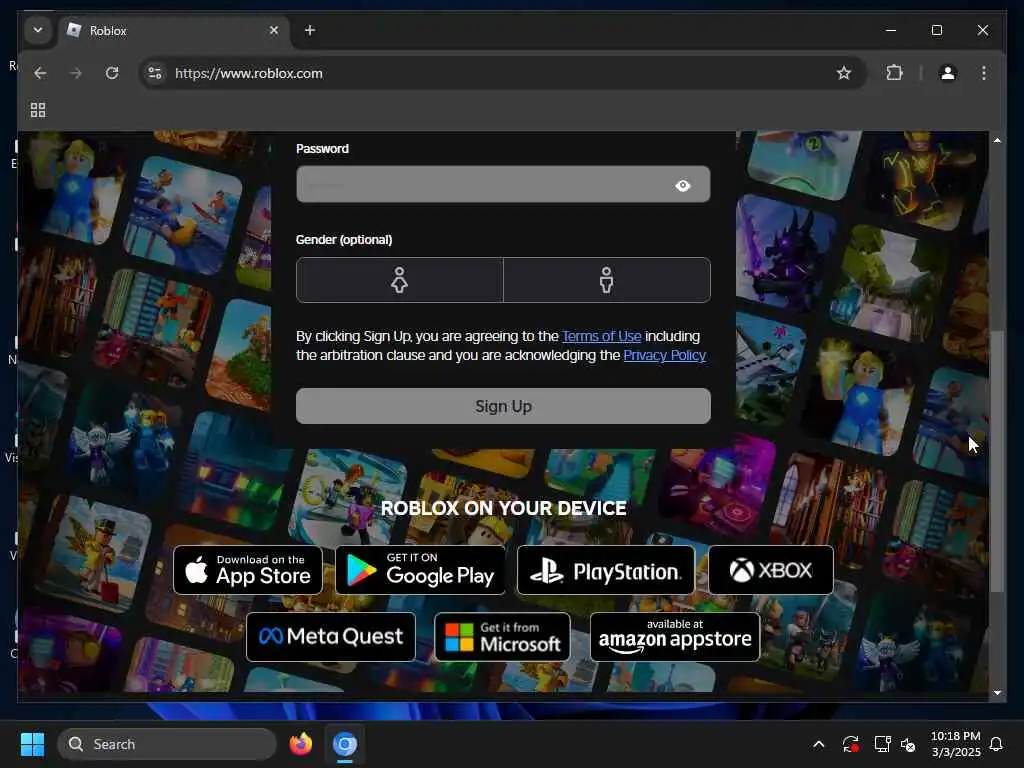Click the Chromium icon on taskbar
1024x768 pixels.
345,744
